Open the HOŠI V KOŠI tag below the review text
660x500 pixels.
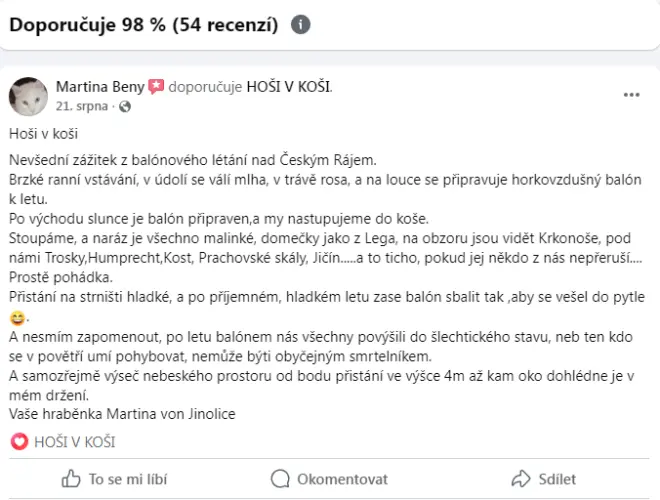[x=74, y=441]
